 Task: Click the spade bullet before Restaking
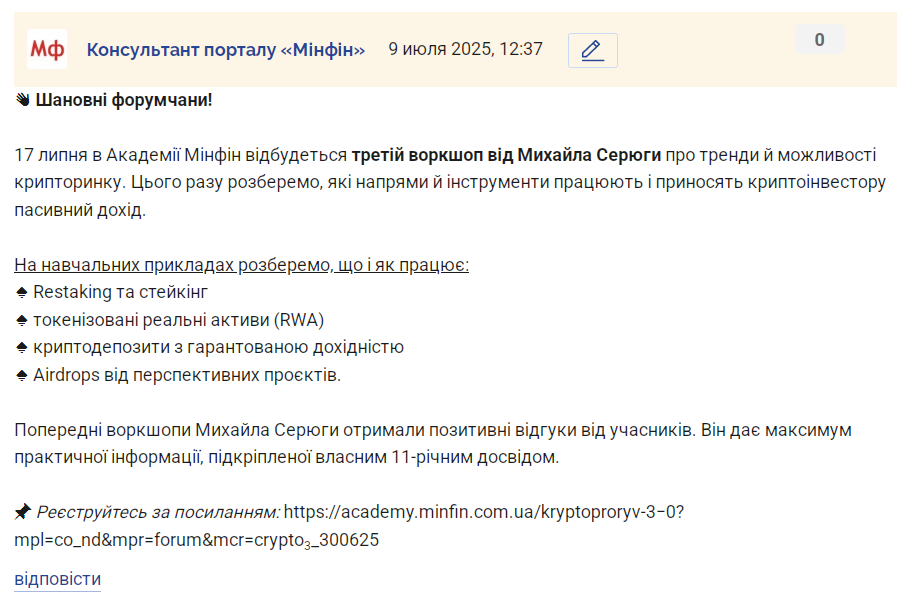(x=21, y=292)
